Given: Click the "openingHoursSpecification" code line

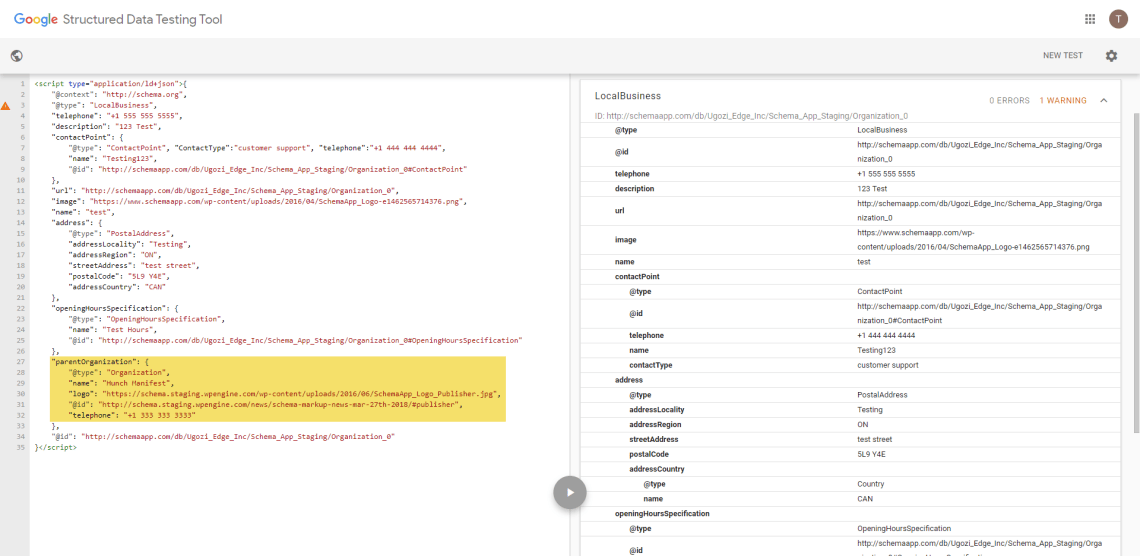Looking at the screenshot, I should pyautogui.click(x=115, y=308).
